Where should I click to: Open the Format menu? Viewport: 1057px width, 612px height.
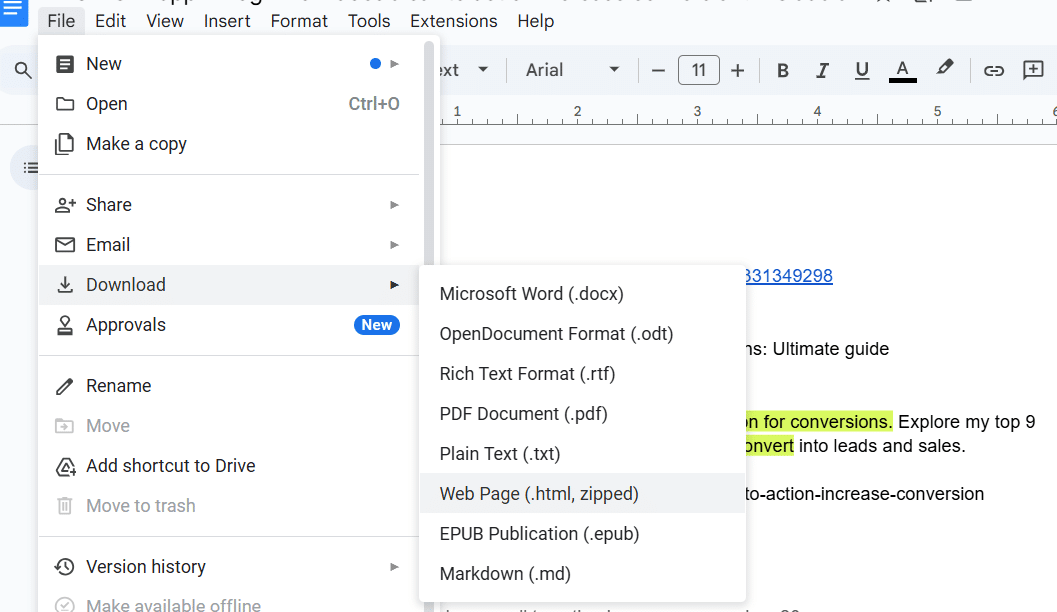pyautogui.click(x=299, y=21)
